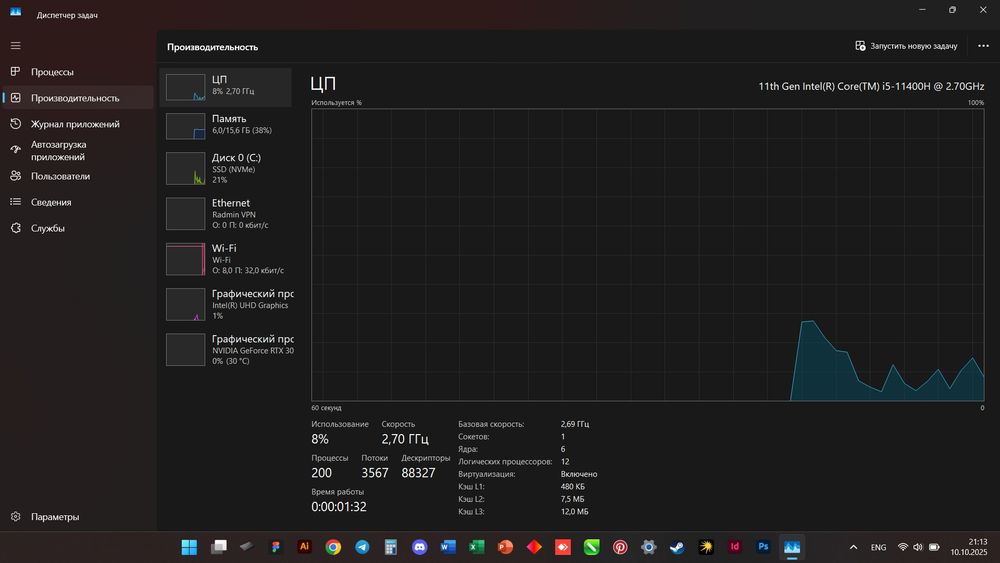Select the ЦП performance item
1000x563 pixels.
[x=226, y=87]
